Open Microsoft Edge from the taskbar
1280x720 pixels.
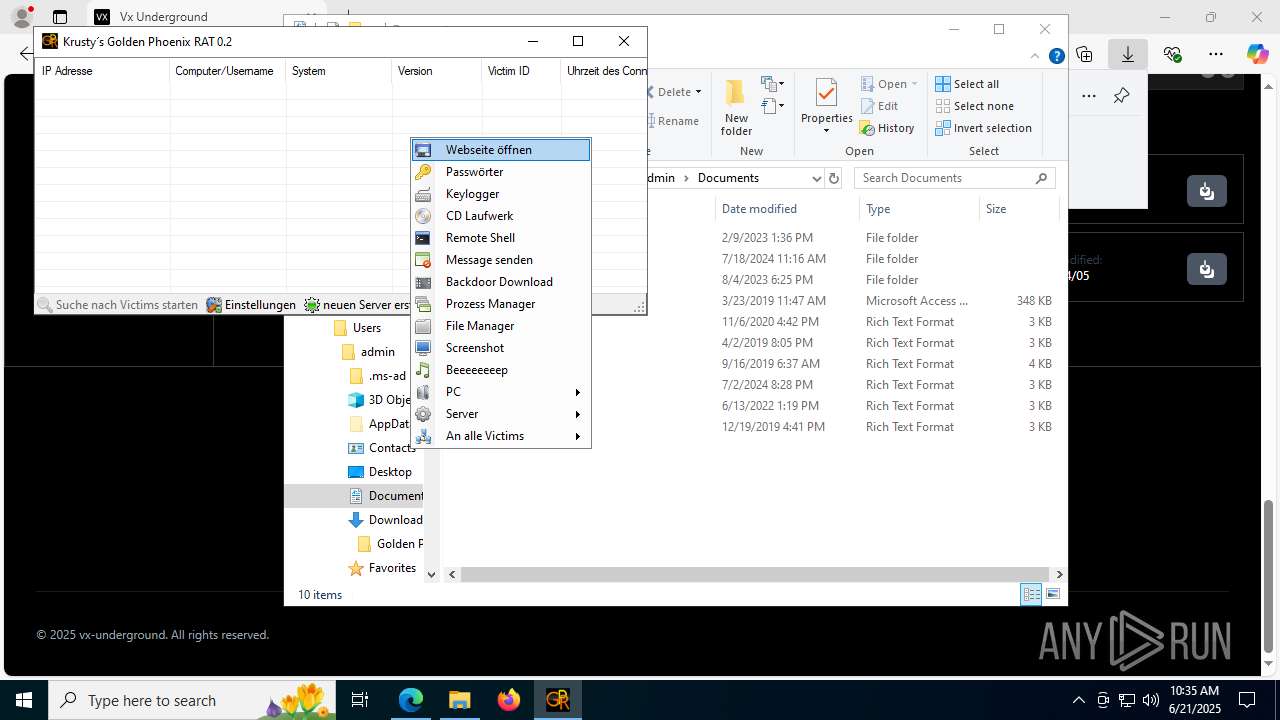(411, 700)
